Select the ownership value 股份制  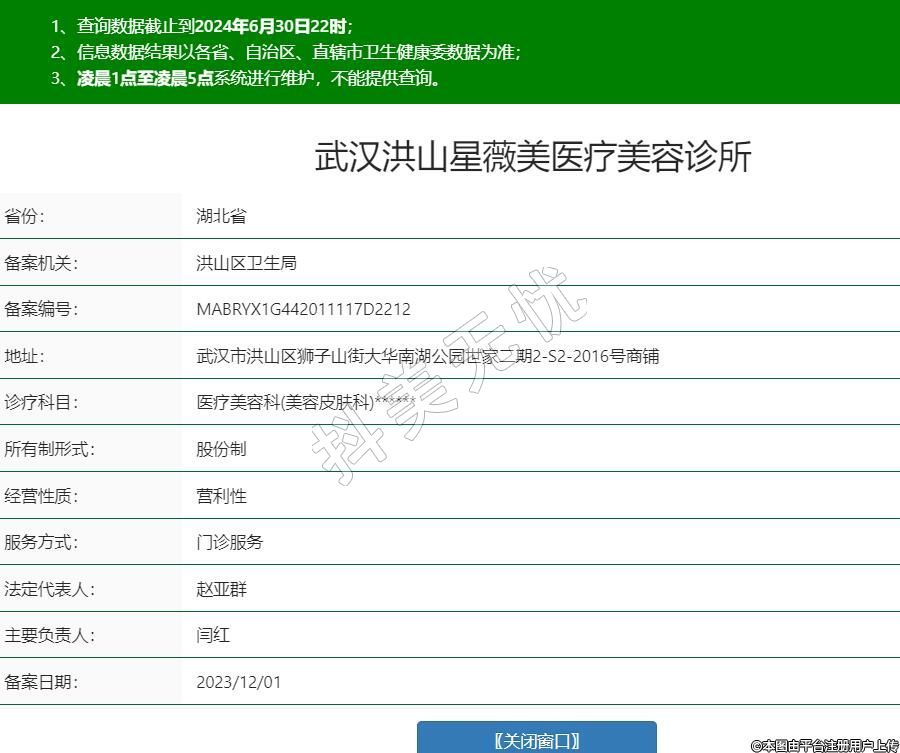click(x=221, y=449)
